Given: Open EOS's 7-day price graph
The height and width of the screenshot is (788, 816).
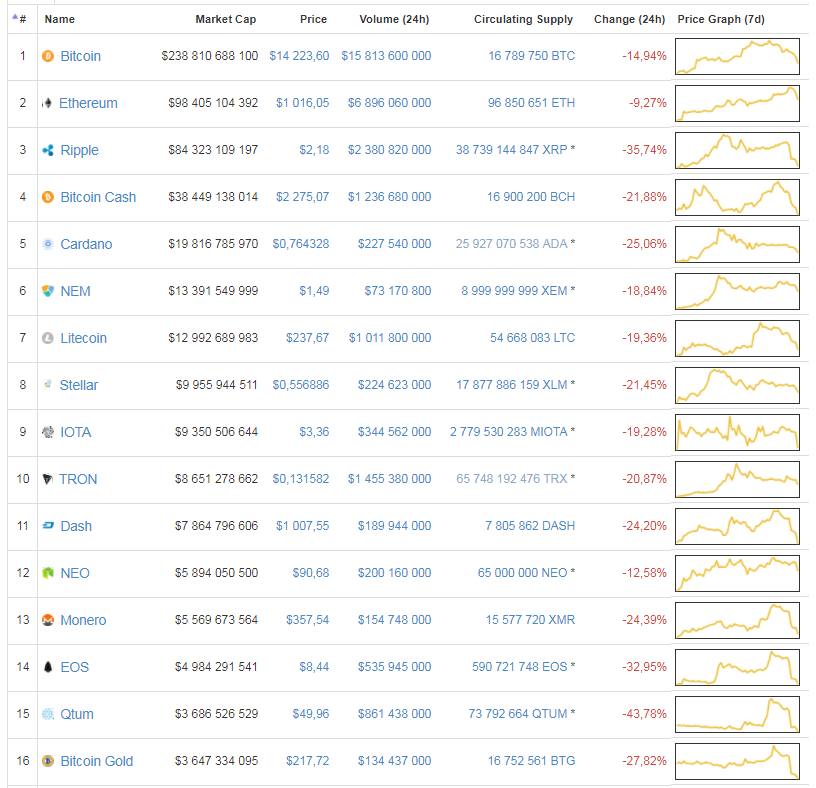Looking at the screenshot, I should [737, 667].
